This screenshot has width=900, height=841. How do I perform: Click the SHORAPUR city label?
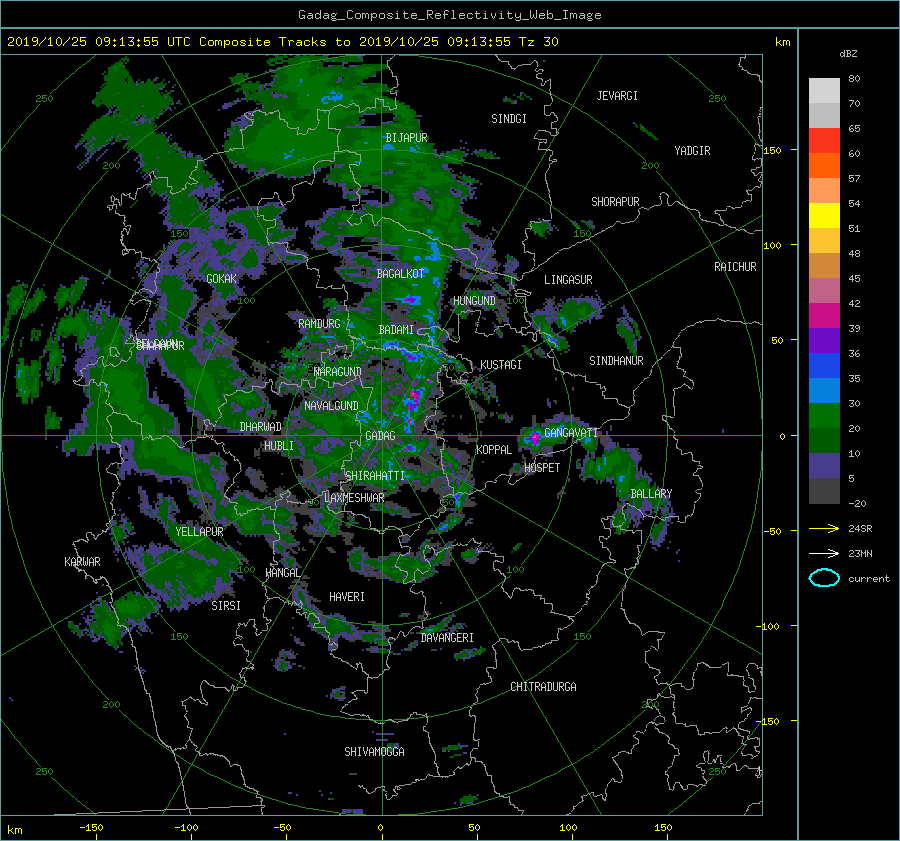pos(615,202)
